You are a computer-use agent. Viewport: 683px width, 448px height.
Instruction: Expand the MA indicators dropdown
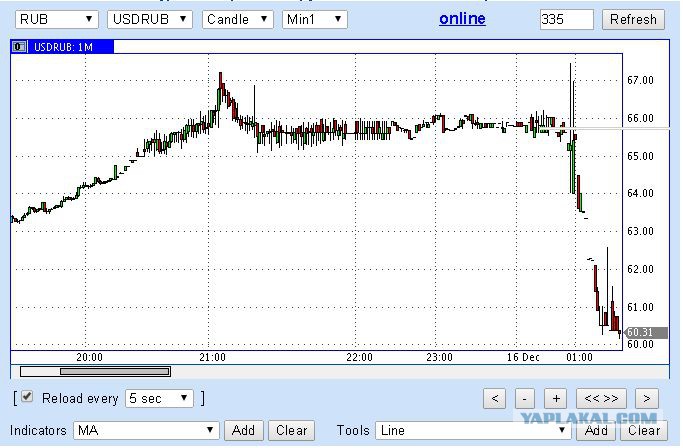tap(146, 431)
